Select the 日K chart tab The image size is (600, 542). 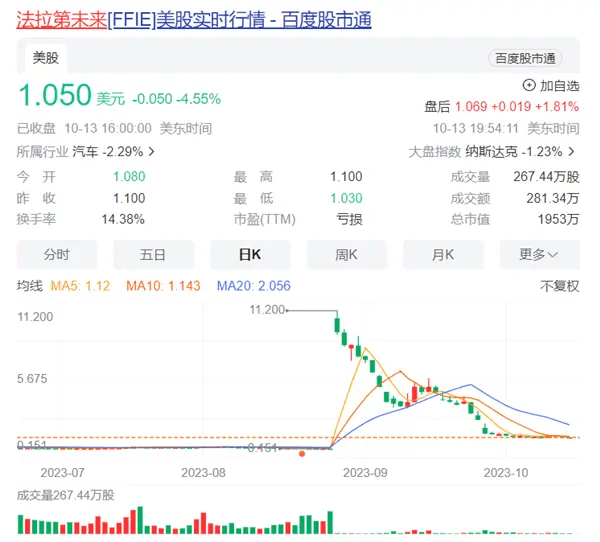point(249,255)
